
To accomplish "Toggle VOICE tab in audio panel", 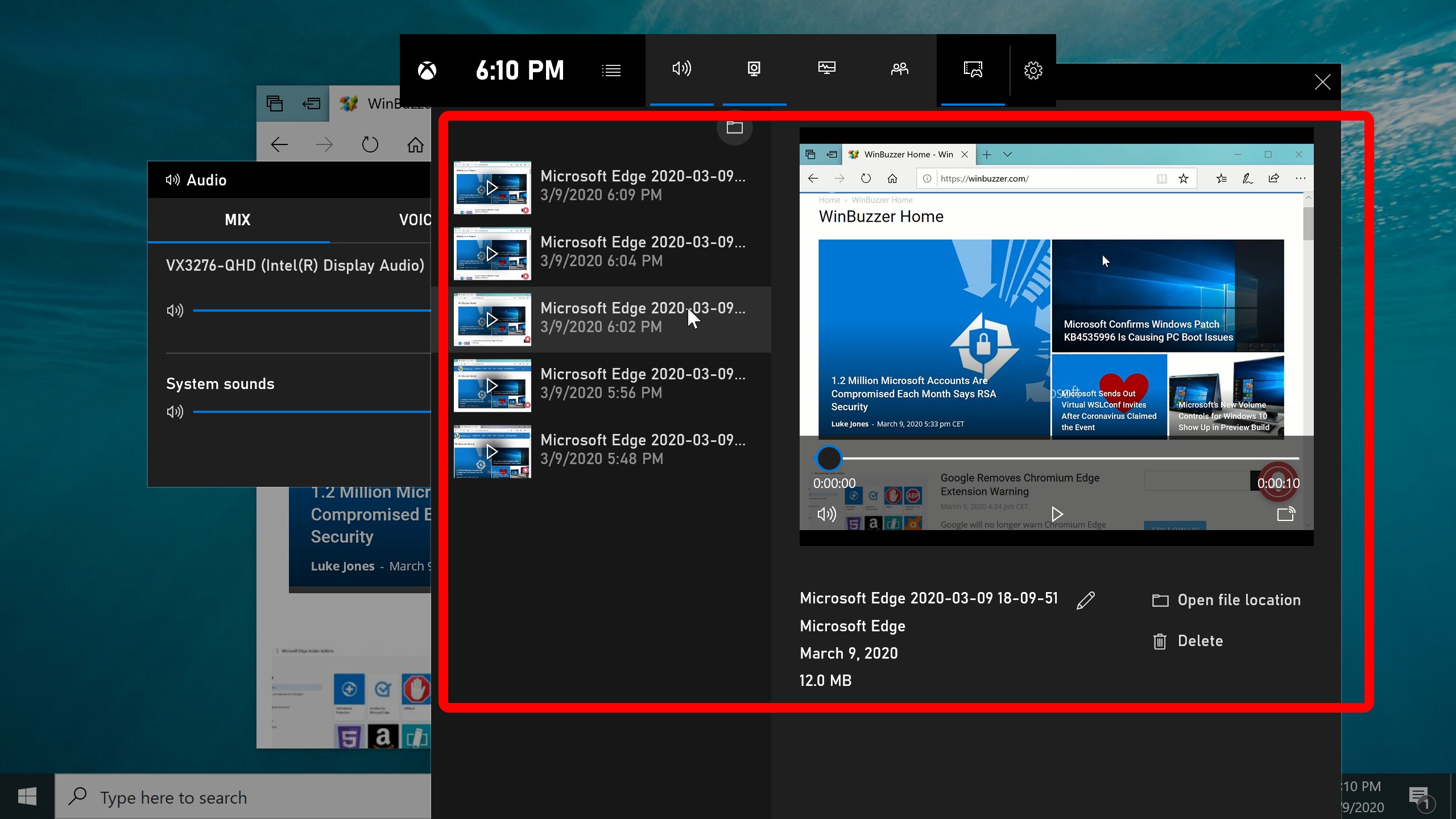I will pos(416,219).
